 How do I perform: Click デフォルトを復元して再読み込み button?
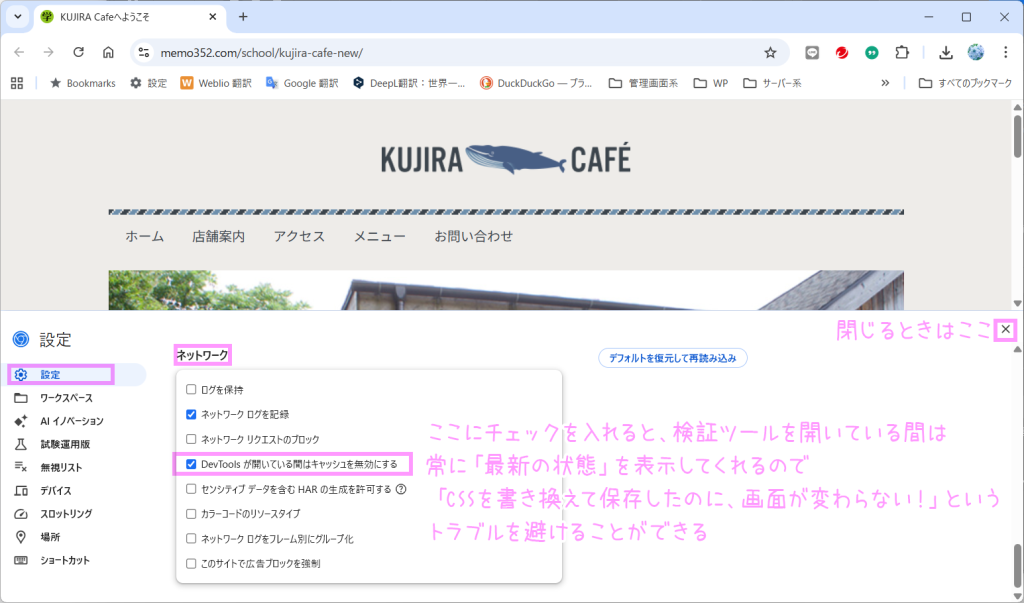coord(672,358)
